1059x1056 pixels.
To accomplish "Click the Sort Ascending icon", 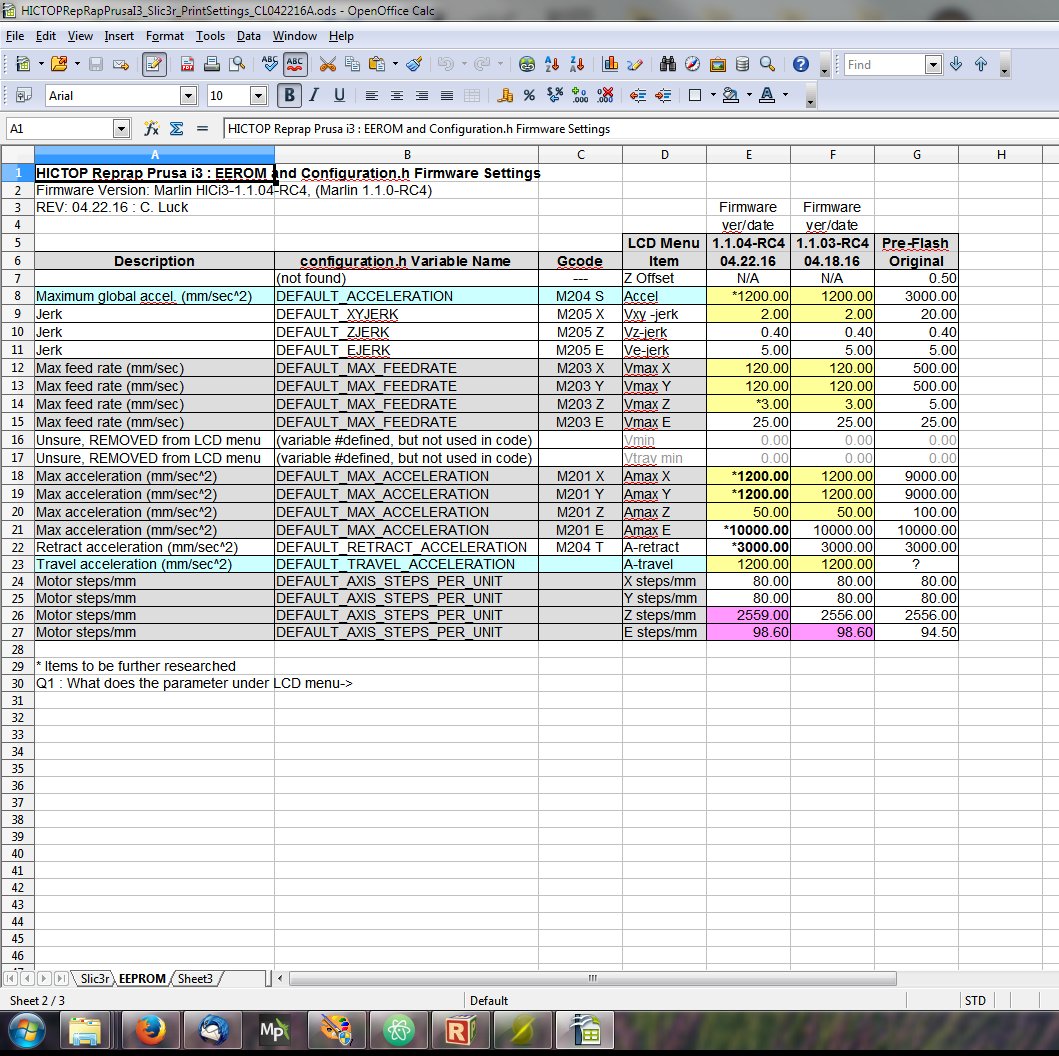I will pos(552,64).
